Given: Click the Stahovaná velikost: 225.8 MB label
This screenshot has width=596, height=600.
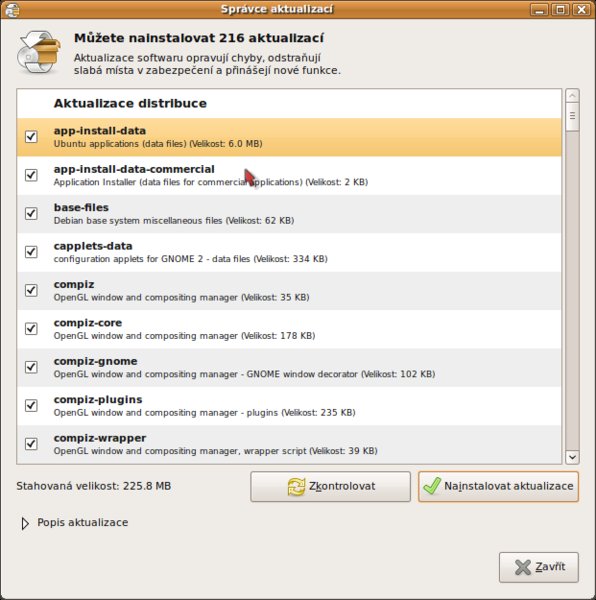Looking at the screenshot, I should [x=94, y=486].
